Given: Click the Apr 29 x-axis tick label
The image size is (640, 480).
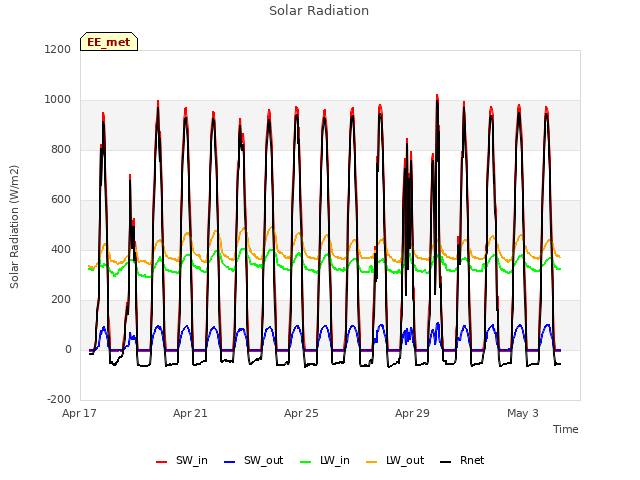Looking at the screenshot, I should 412,413.
